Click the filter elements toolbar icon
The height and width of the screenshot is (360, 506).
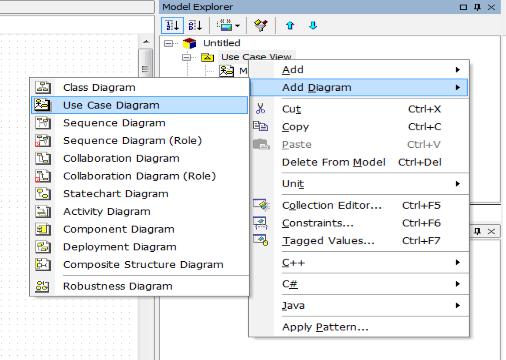[261, 25]
